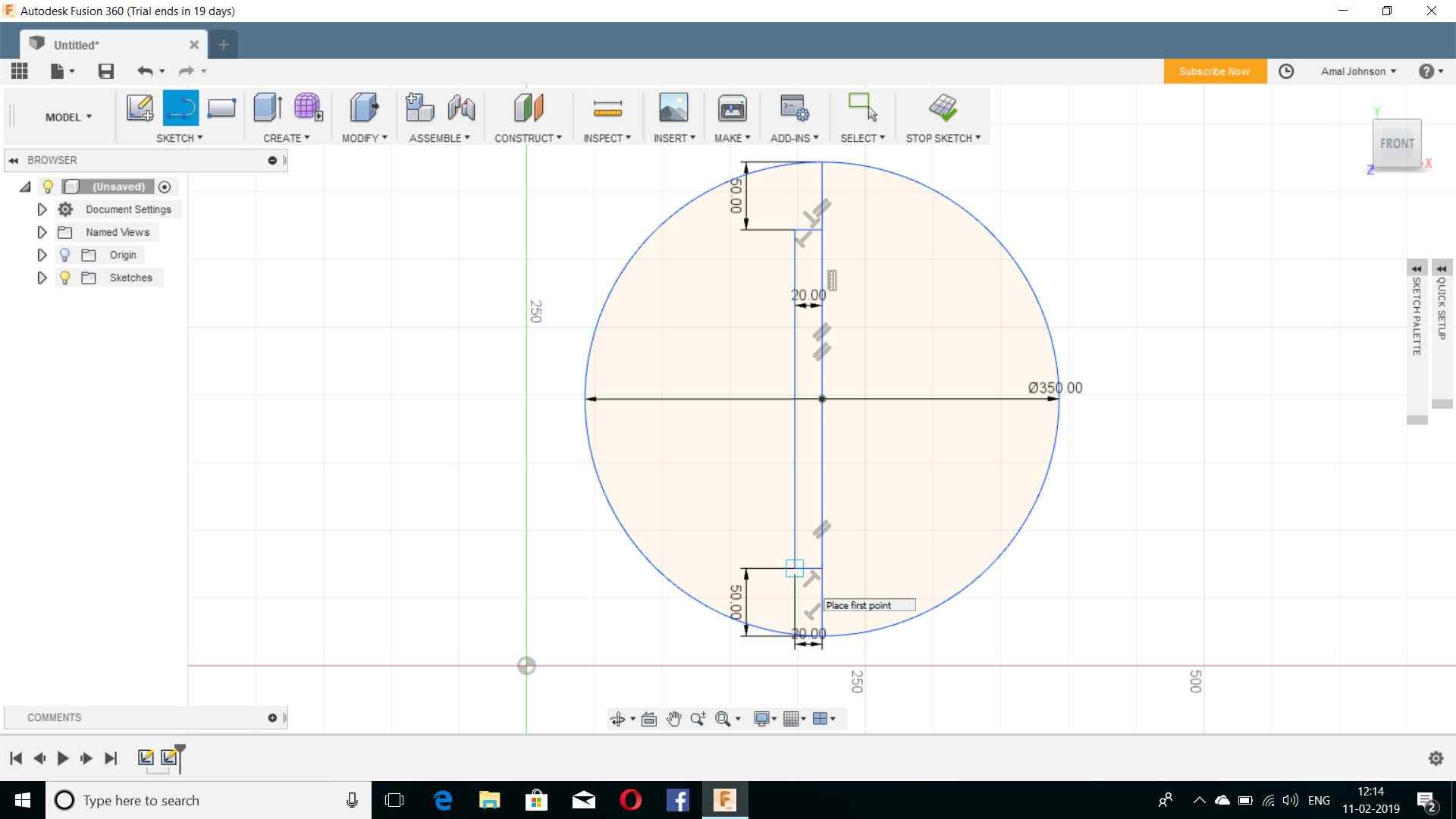Select the Line sketch tool
The width and height of the screenshot is (1456, 819).
(180, 108)
